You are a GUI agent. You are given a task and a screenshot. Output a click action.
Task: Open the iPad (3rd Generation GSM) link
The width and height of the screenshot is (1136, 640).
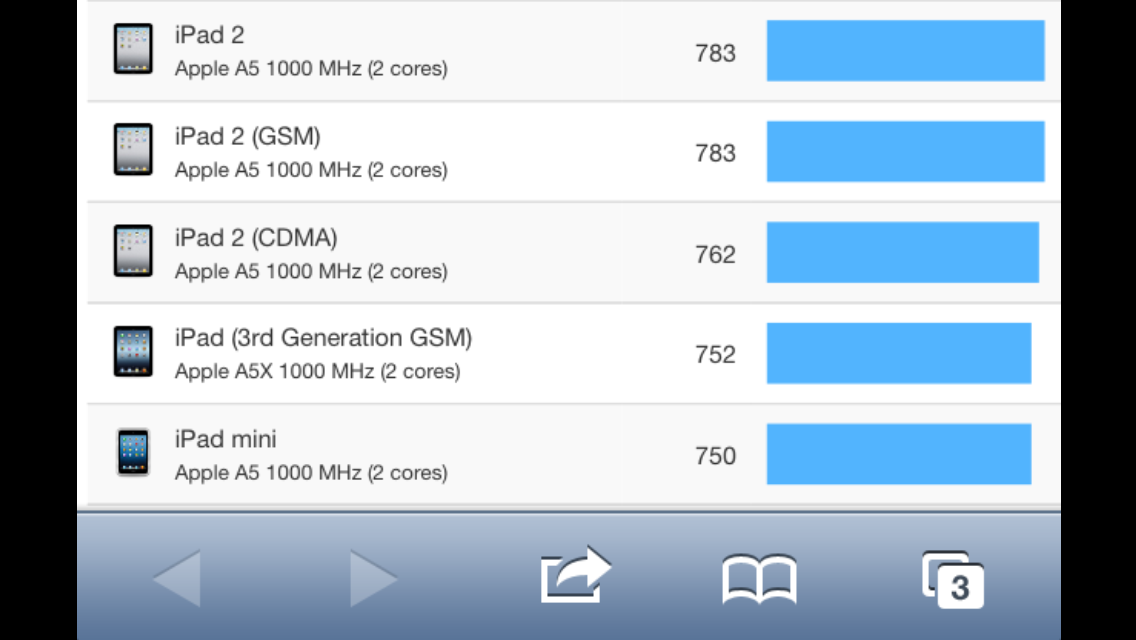tap(323, 338)
